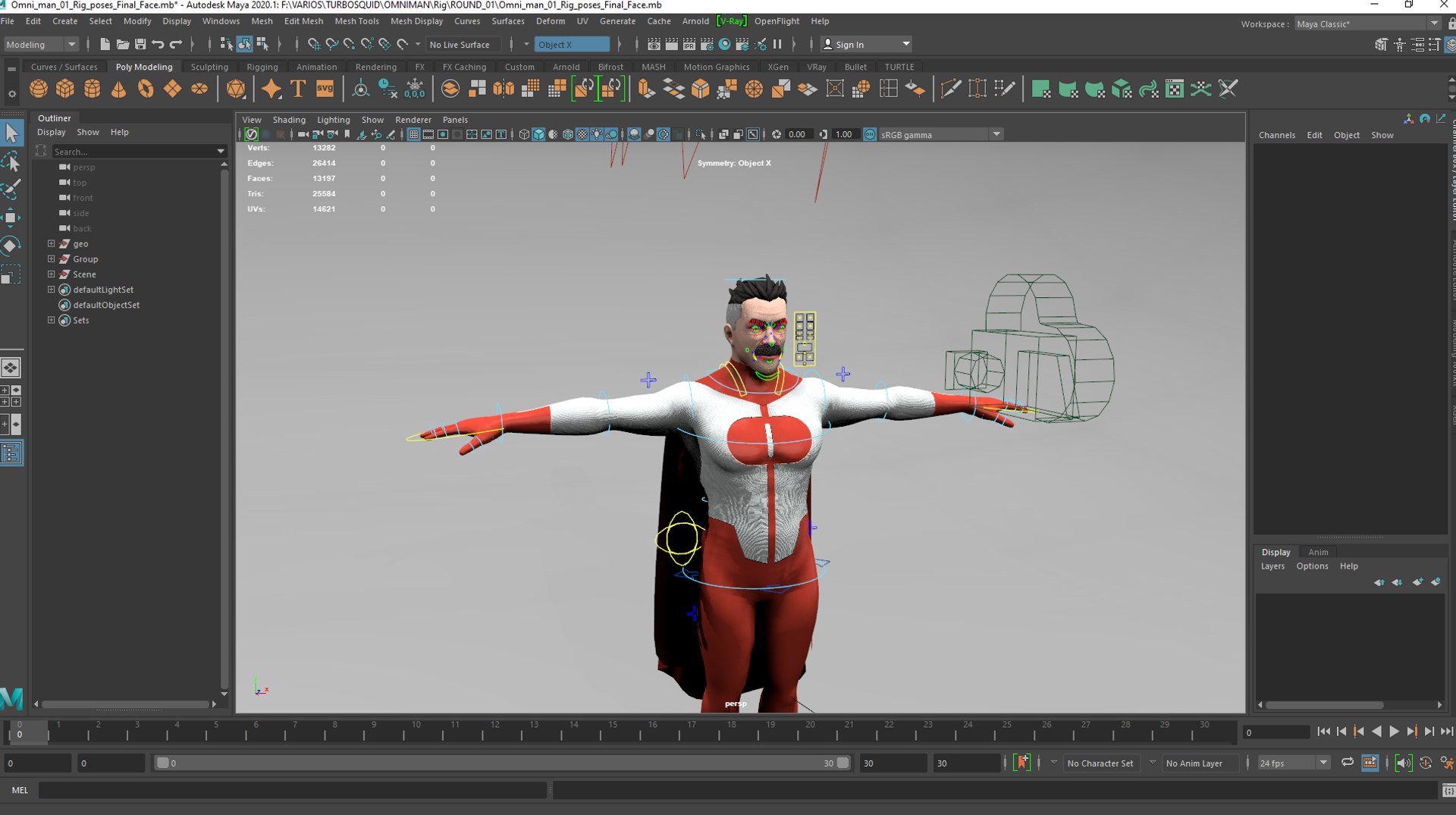
Task: Click the Mirror shelf icon
Action: click(x=504, y=89)
